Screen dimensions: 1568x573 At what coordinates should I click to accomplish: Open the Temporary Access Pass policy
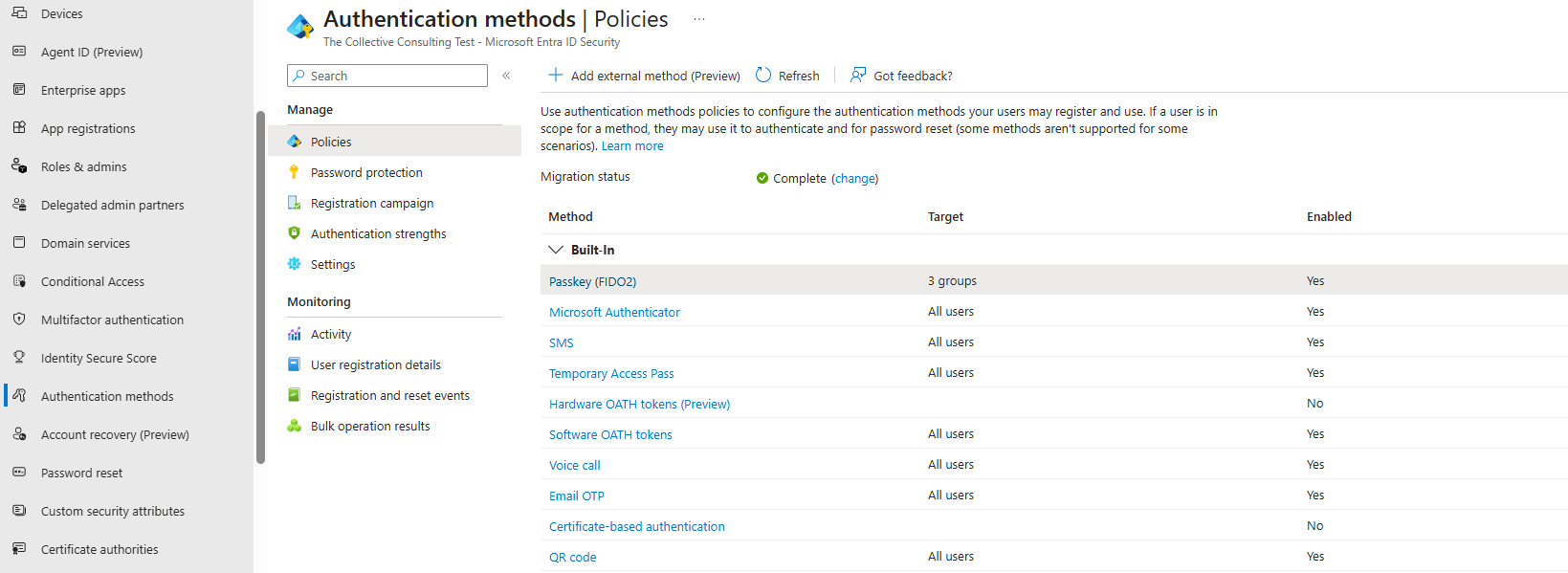[611, 373]
